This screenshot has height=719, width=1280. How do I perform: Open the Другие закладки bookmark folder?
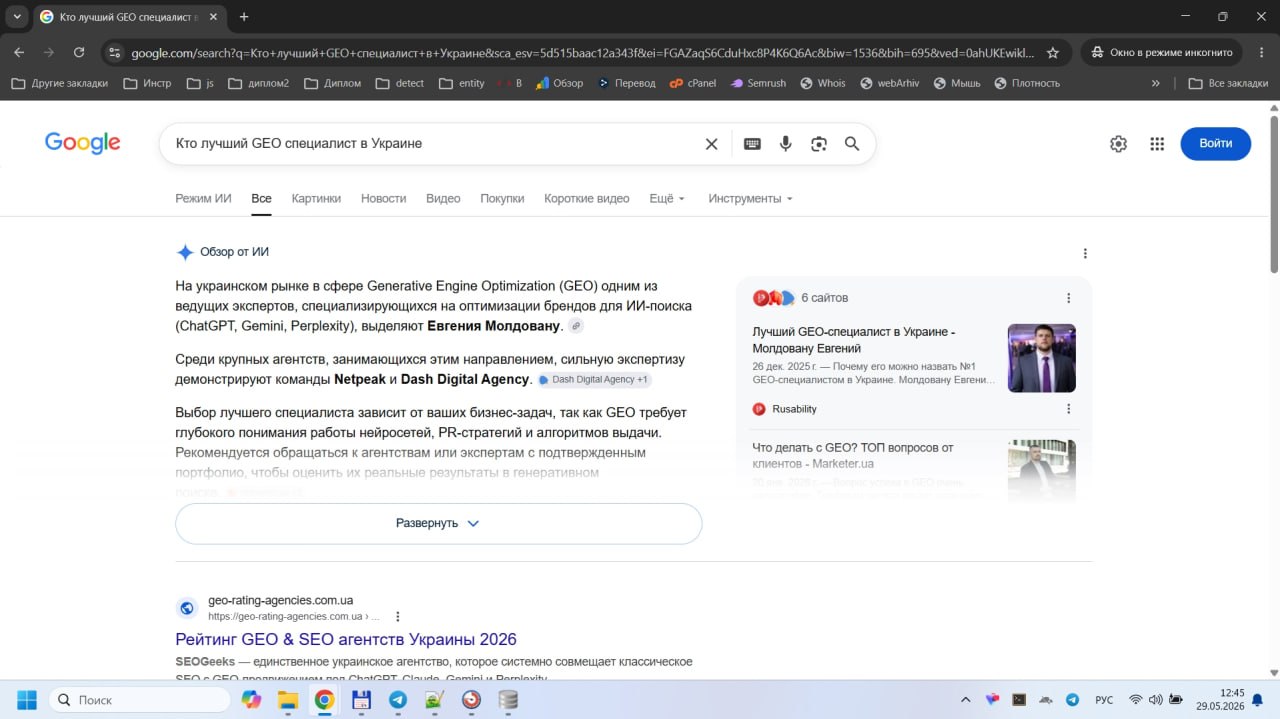click(59, 83)
